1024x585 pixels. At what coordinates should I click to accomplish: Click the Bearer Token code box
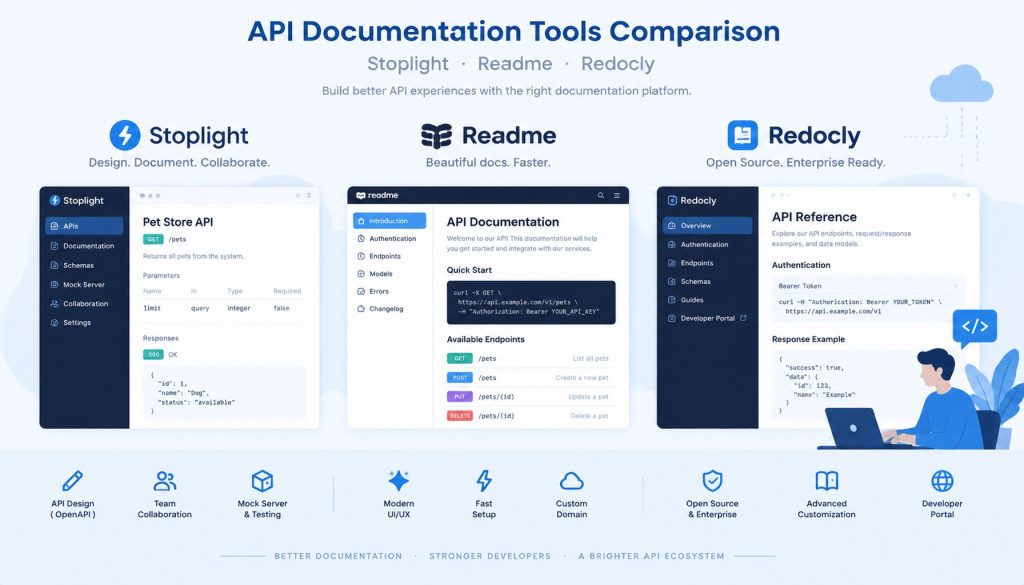(x=869, y=300)
